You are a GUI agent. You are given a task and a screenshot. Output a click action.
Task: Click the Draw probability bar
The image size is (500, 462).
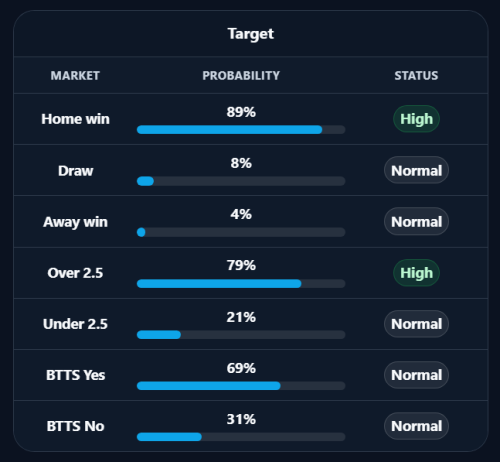click(241, 181)
